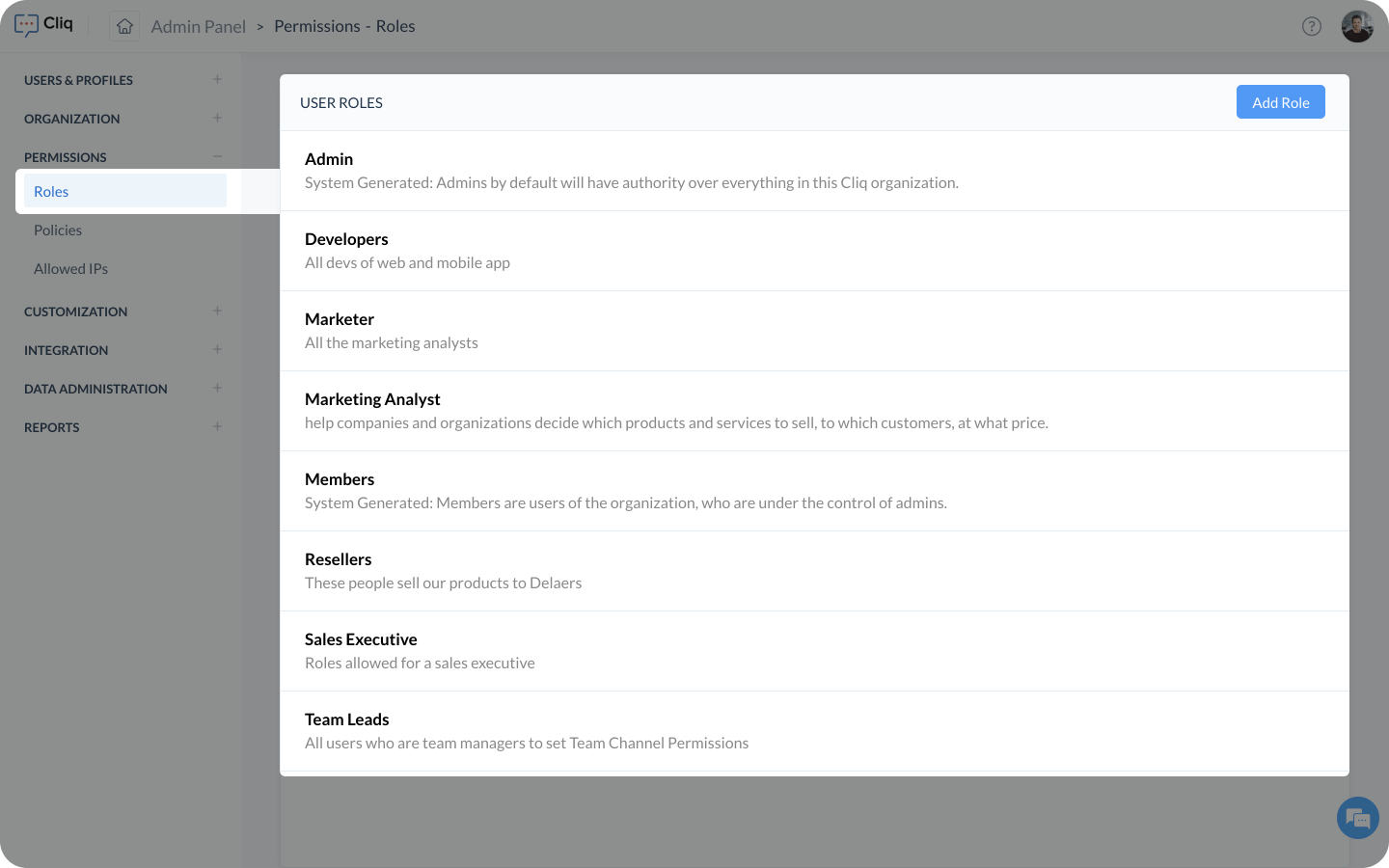Go to Allowed IPs page
This screenshot has width=1389, height=868.
tap(70, 269)
